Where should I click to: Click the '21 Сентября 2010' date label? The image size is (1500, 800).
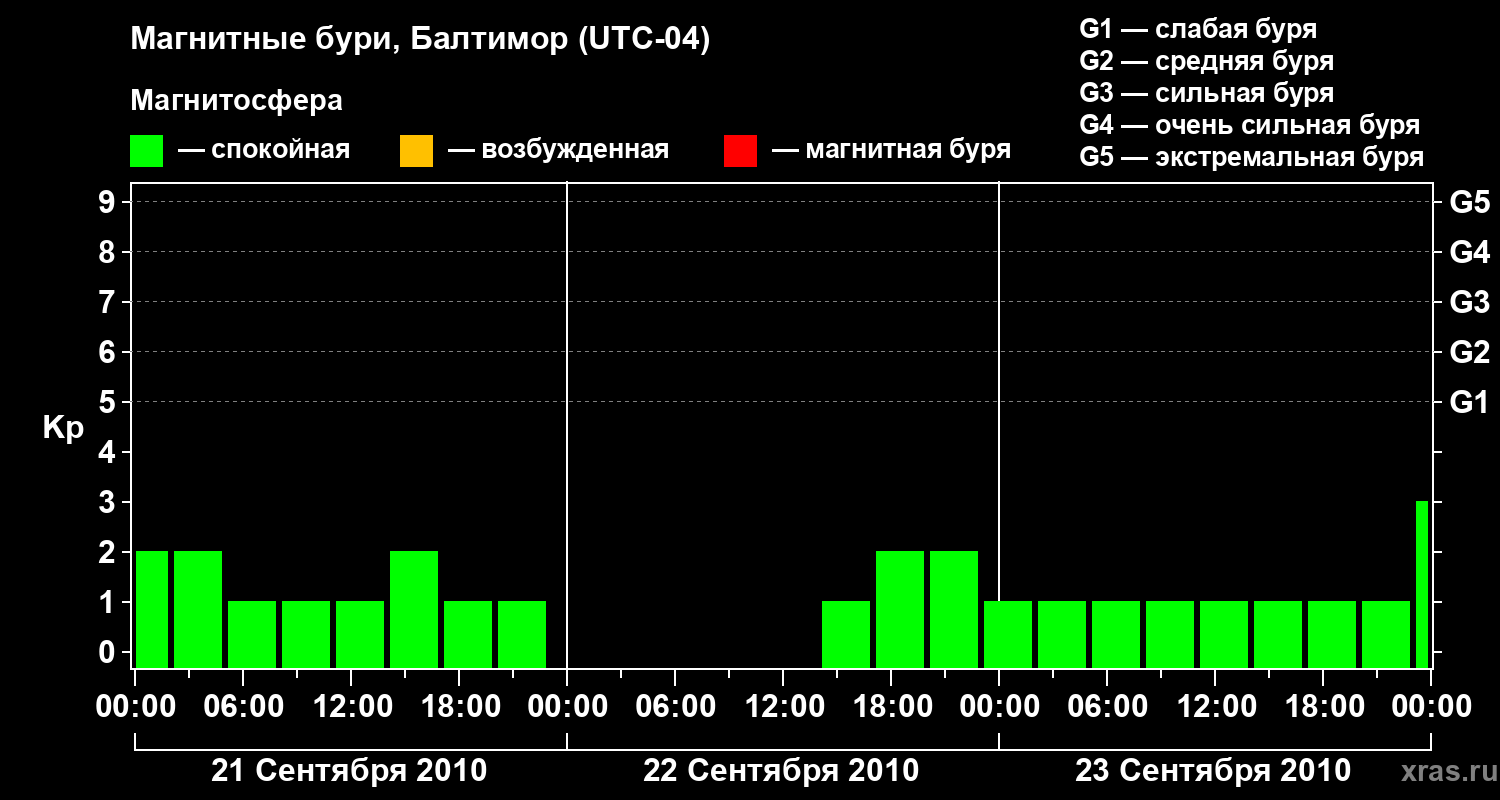tap(349, 771)
